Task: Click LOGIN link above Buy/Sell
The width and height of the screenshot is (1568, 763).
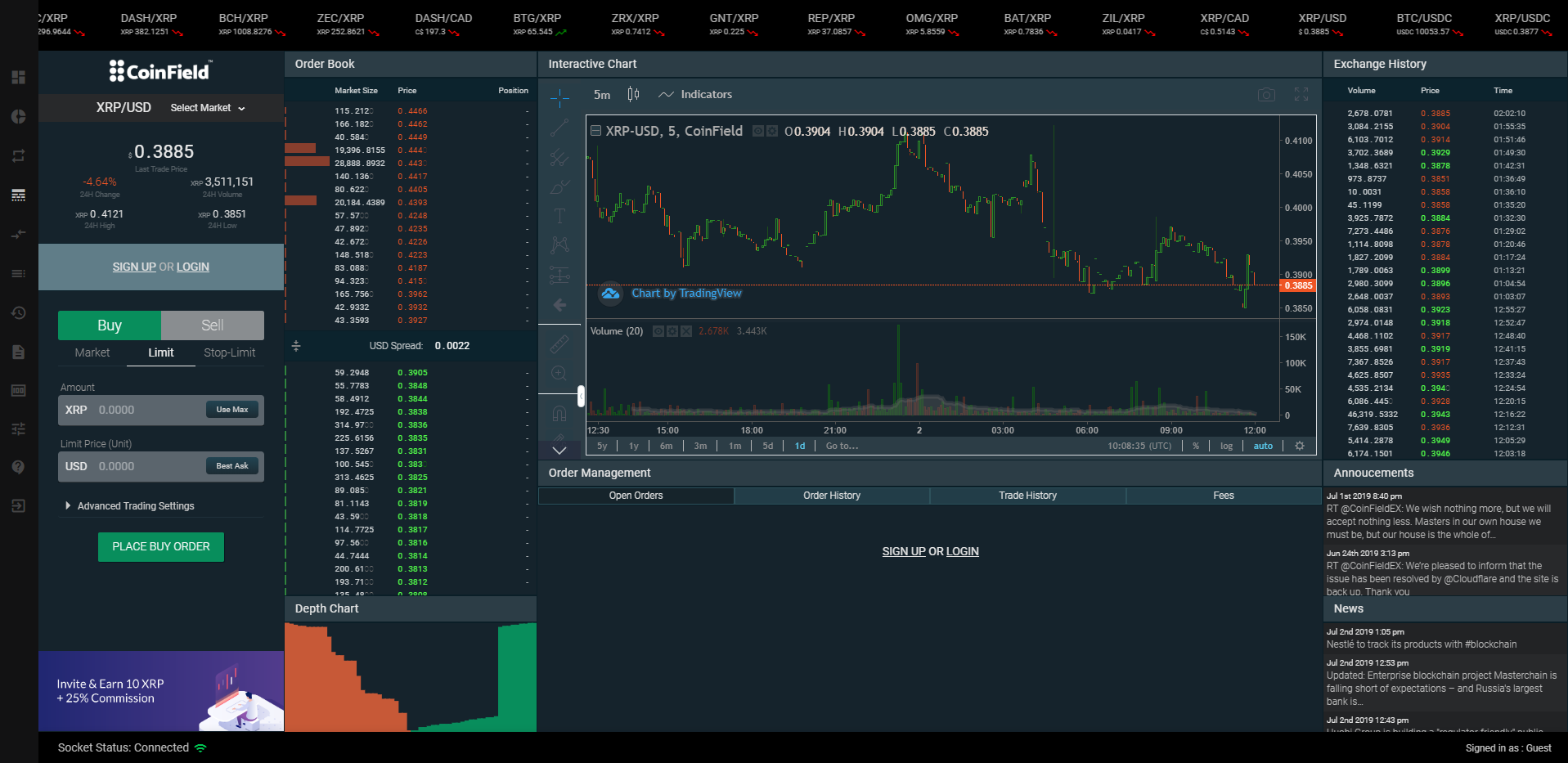Action: click(193, 267)
